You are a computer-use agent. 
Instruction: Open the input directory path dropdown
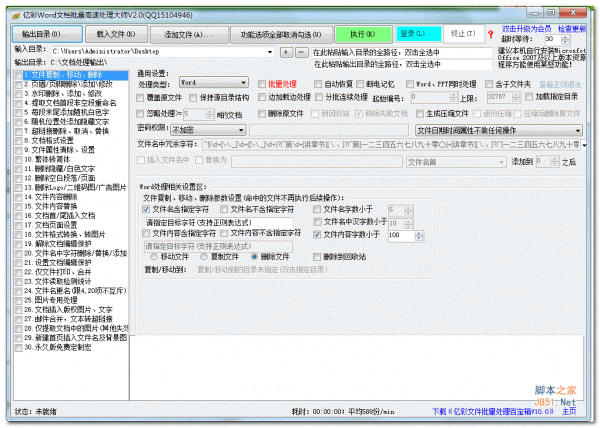[270, 52]
